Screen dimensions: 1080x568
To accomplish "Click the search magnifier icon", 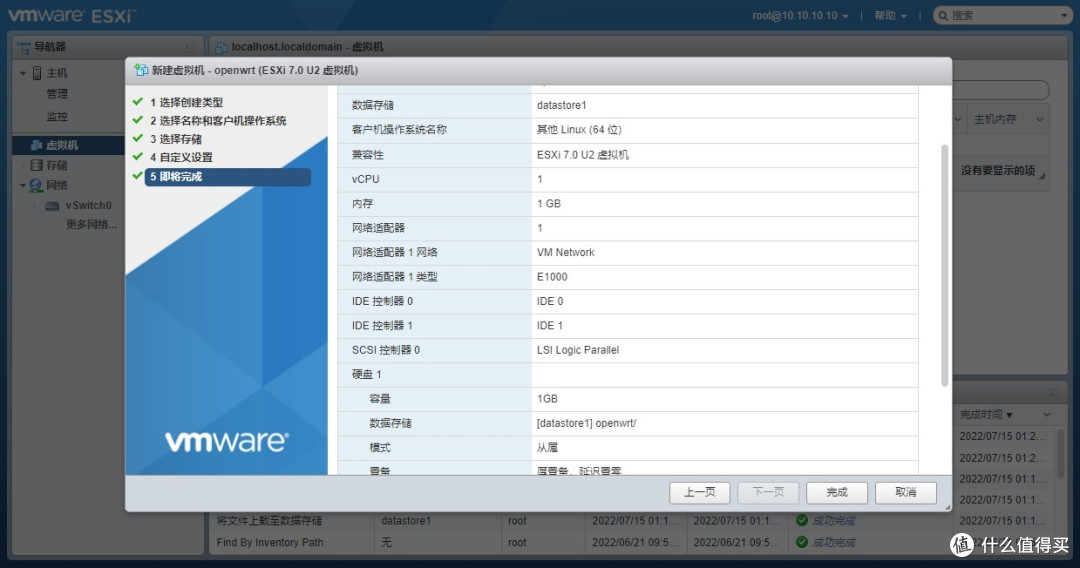I will [x=942, y=16].
